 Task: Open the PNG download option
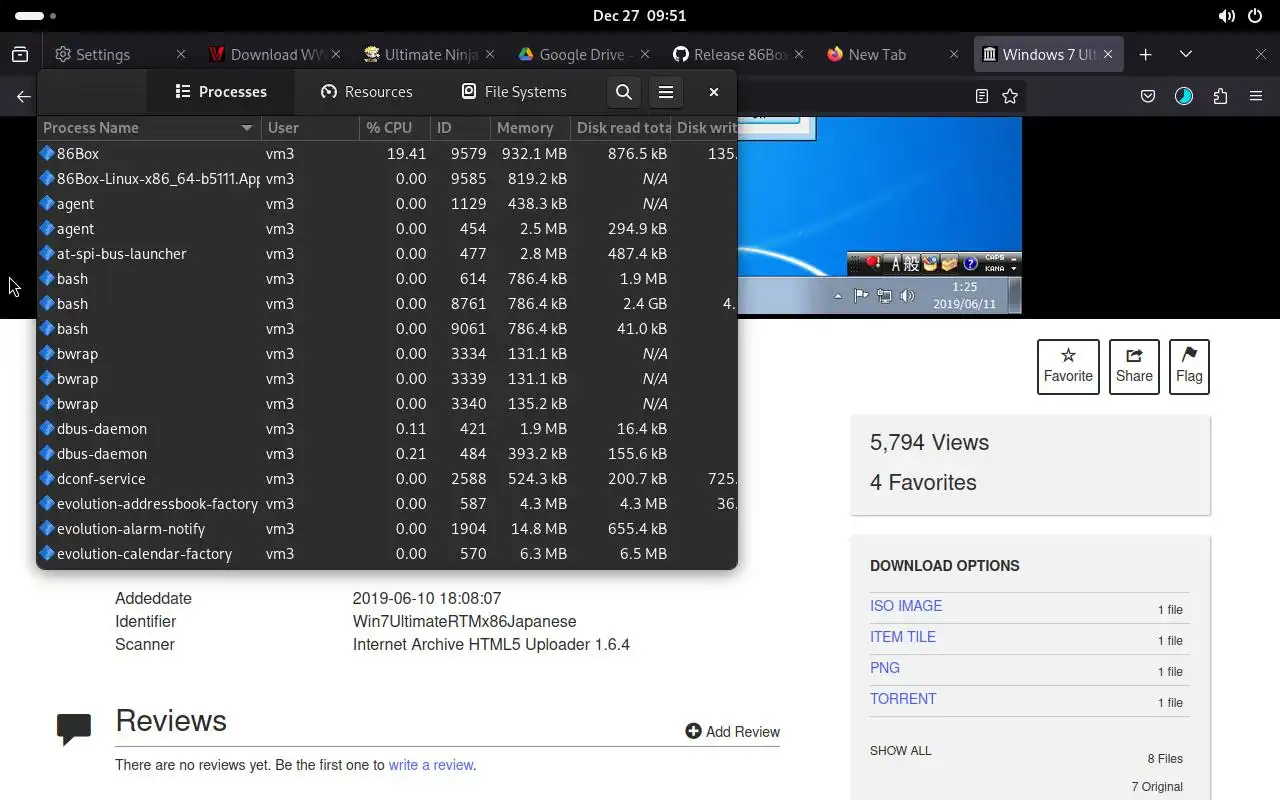pos(885,668)
